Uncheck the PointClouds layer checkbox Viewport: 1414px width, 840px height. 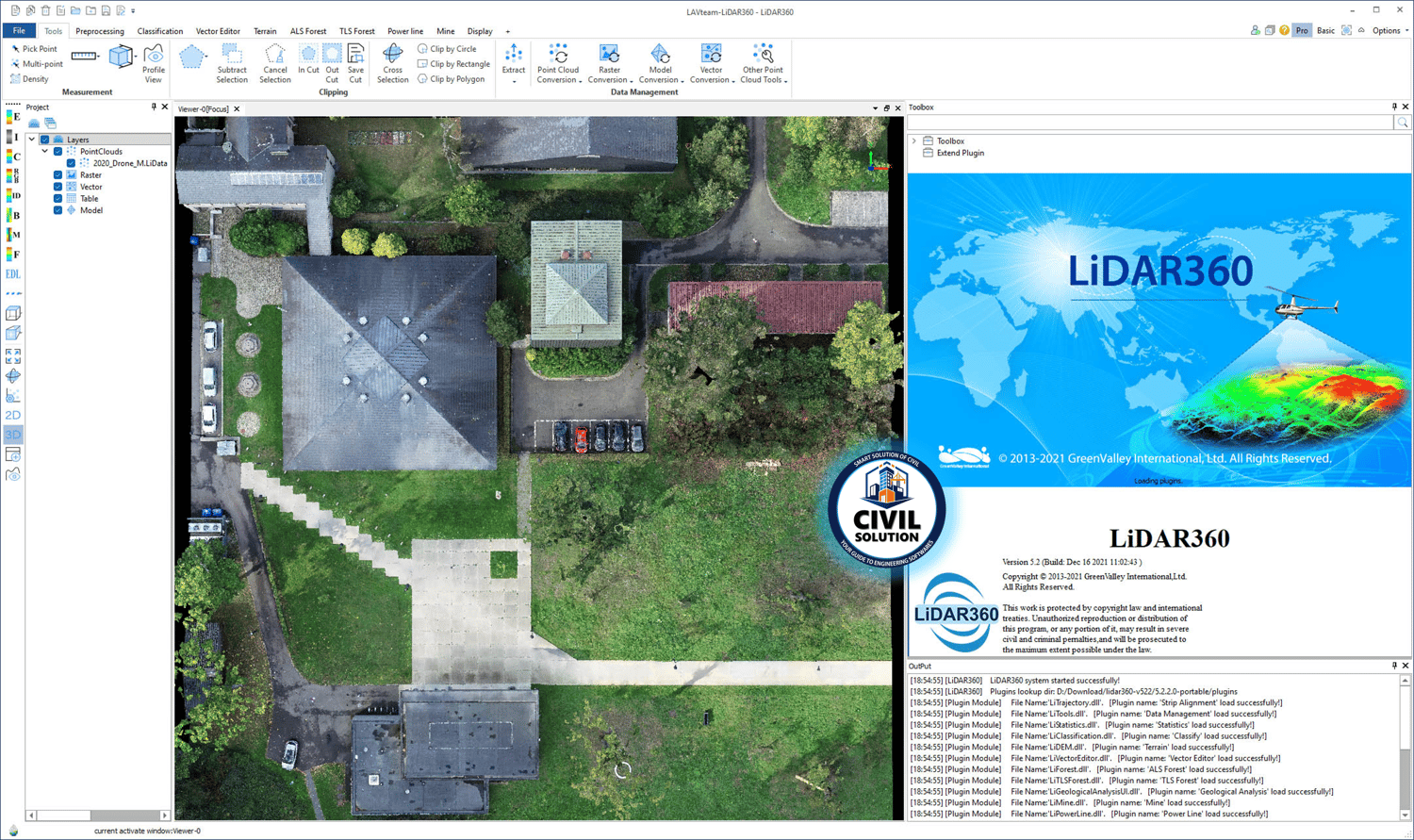click(58, 151)
